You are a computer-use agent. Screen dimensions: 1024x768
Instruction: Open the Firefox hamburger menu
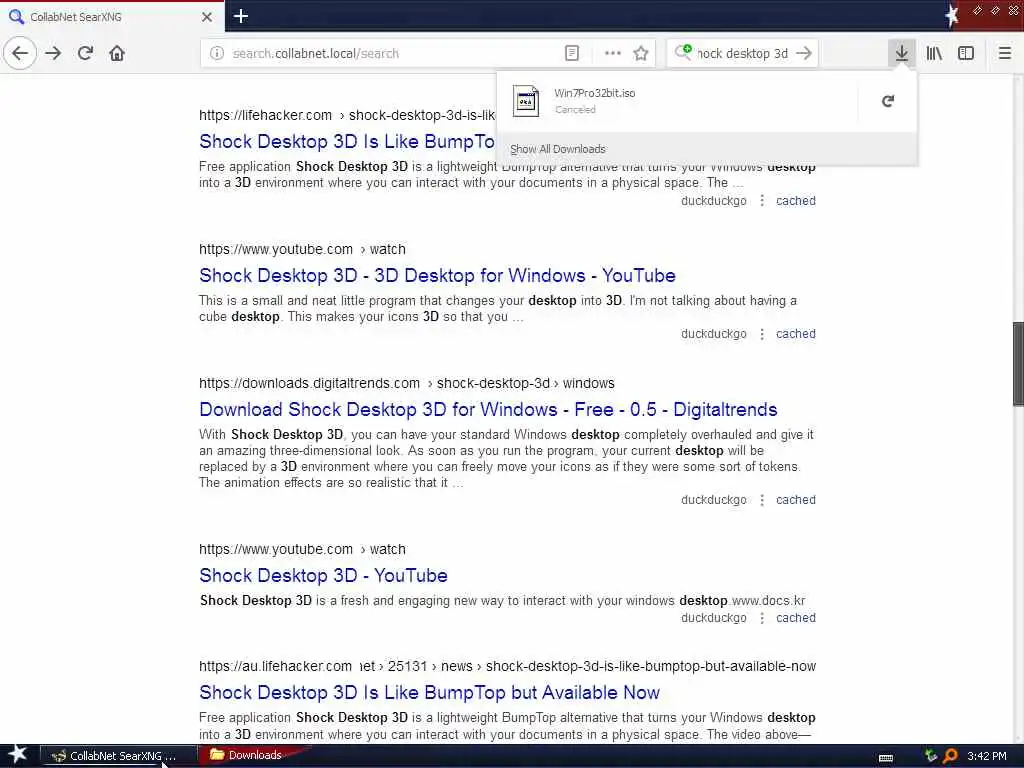tap(1005, 53)
